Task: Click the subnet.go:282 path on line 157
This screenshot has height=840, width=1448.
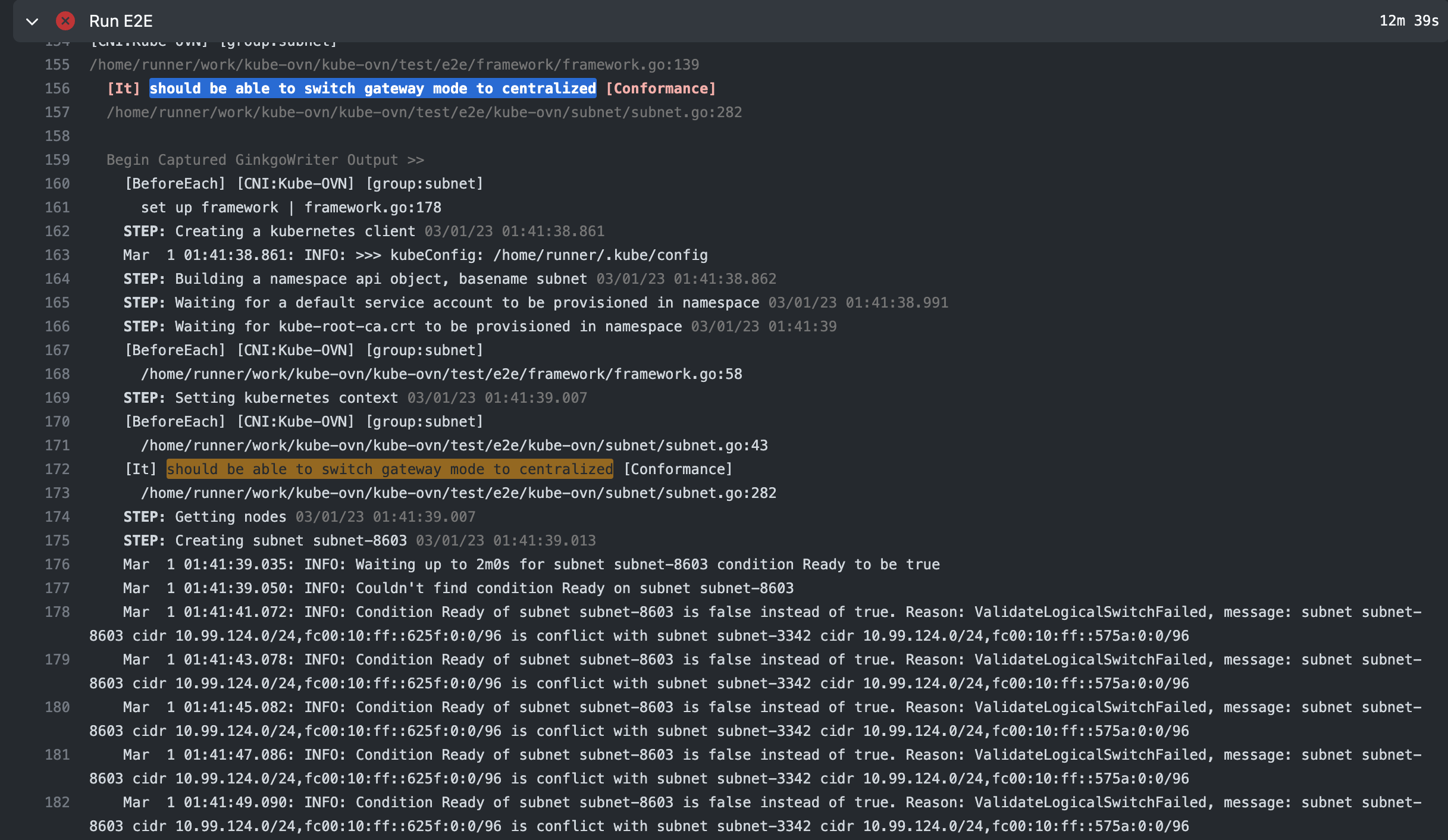Action: [424, 112]
